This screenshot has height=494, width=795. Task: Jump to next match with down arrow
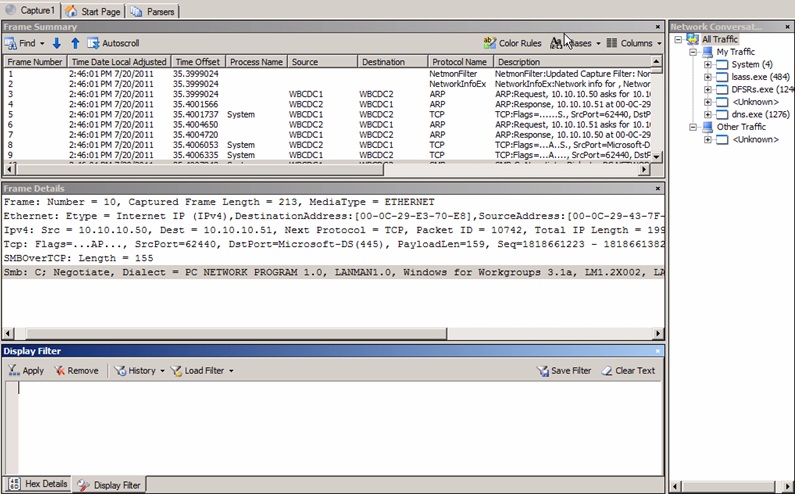pyautogui.click(x=57, y=43)
